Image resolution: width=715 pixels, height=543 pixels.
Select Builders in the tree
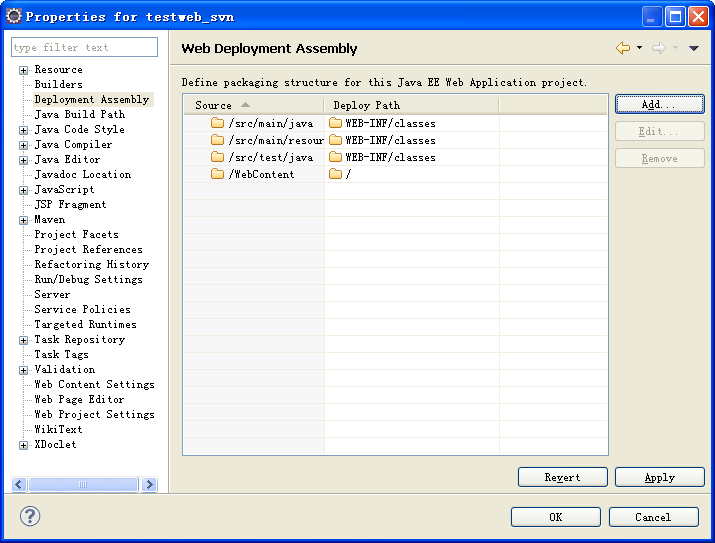click(58, 84)
